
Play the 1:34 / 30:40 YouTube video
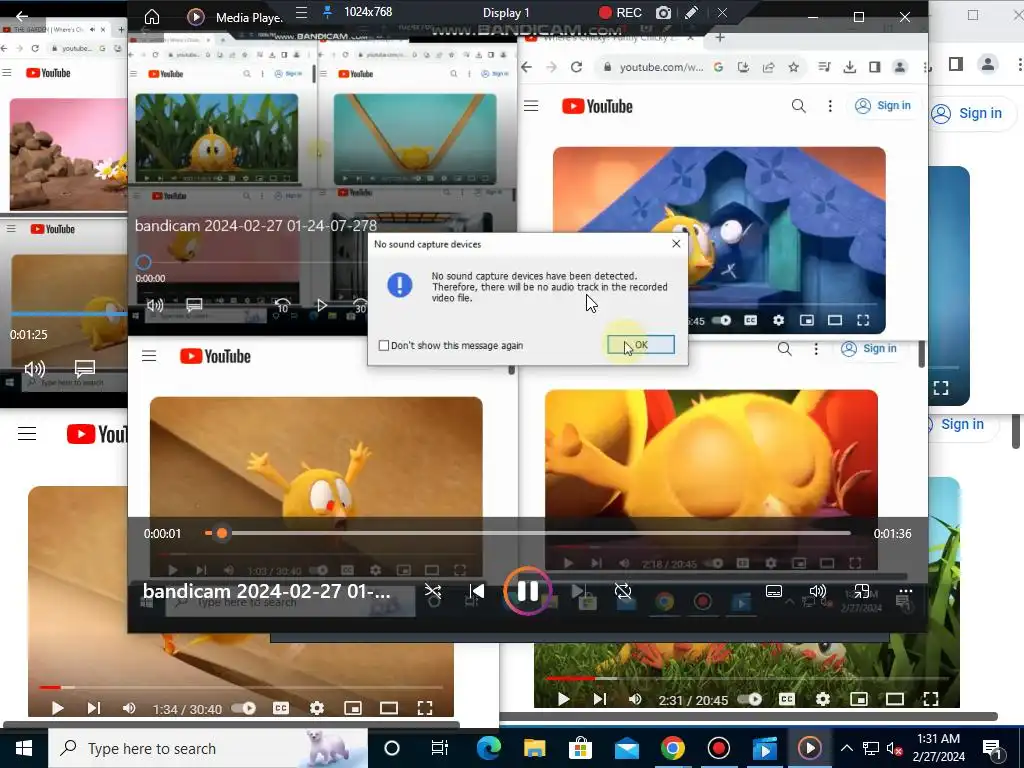(57, 708)
